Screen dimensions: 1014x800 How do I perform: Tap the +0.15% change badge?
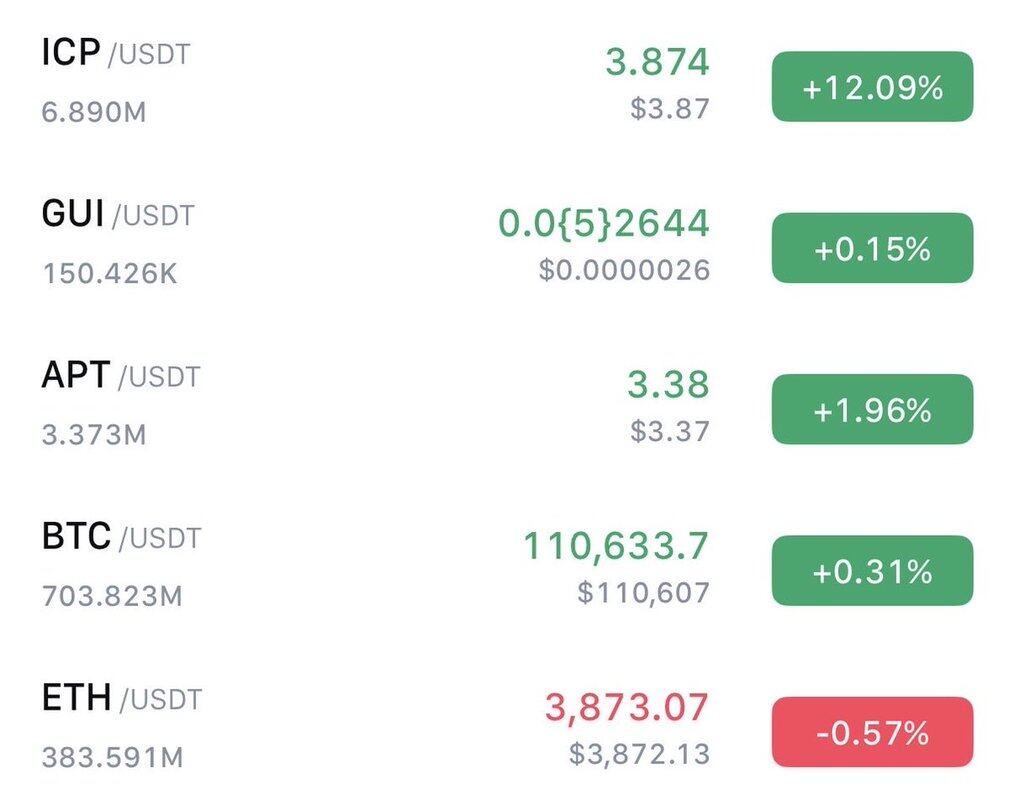(x=872, y=248)
